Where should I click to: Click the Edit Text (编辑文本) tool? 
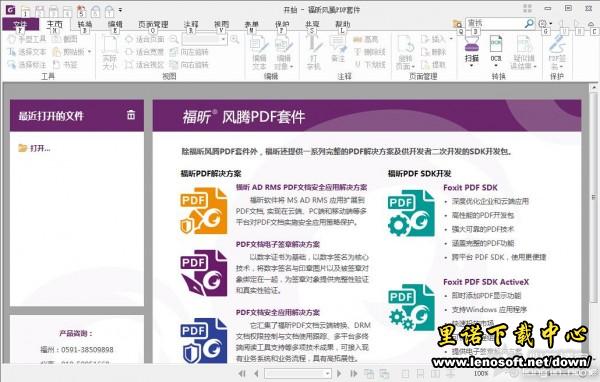coord(259,53)
